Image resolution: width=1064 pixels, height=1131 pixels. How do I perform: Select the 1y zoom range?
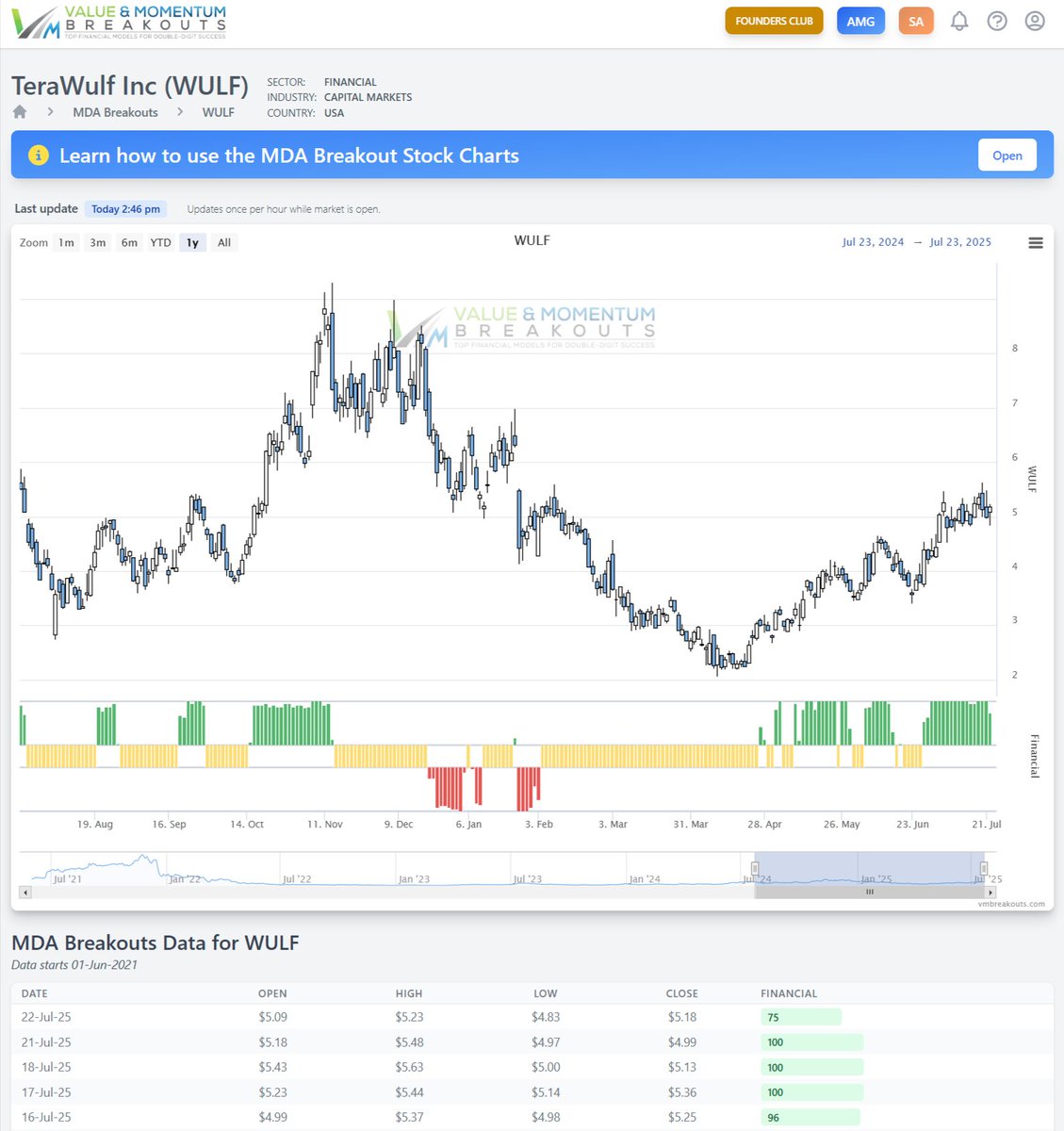coord(192,242)
